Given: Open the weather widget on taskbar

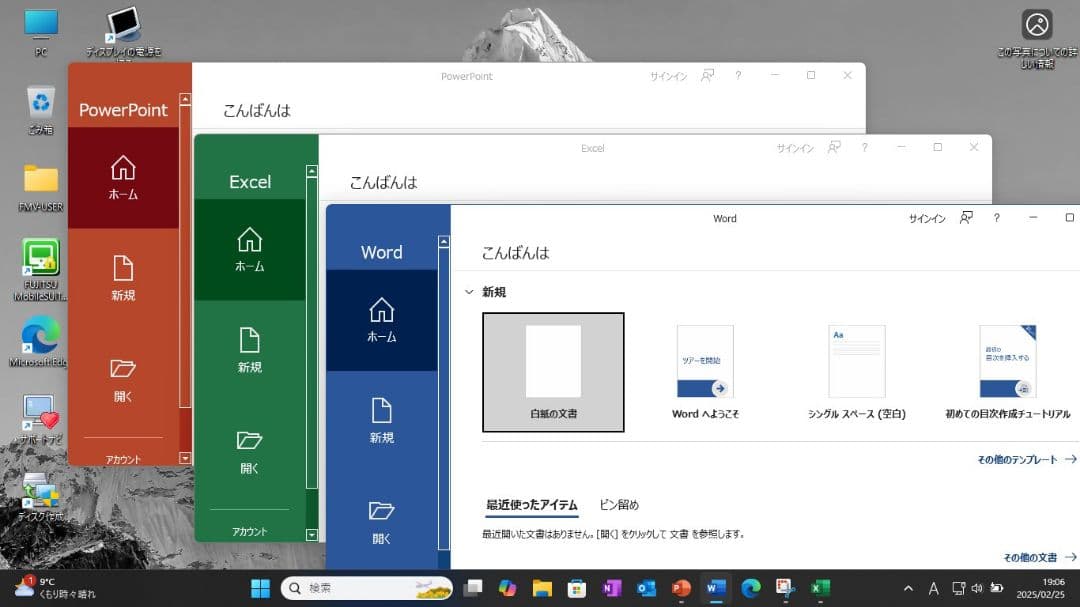Looking at the screenshot, I should click(x=55, y=588).
